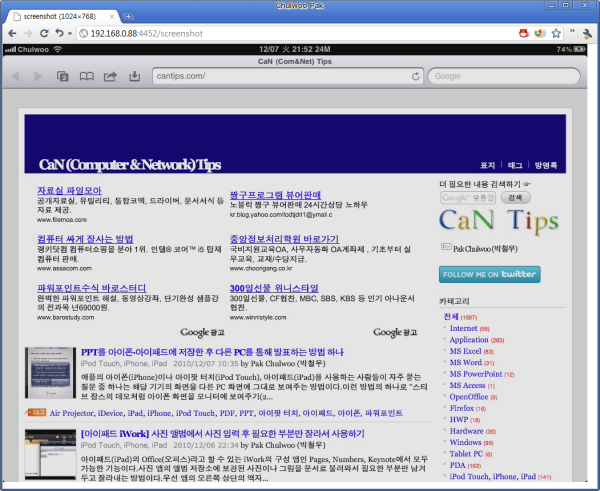600x491 pixels.
Task: Select the Tablet PC category
Action: coord(466,454)
